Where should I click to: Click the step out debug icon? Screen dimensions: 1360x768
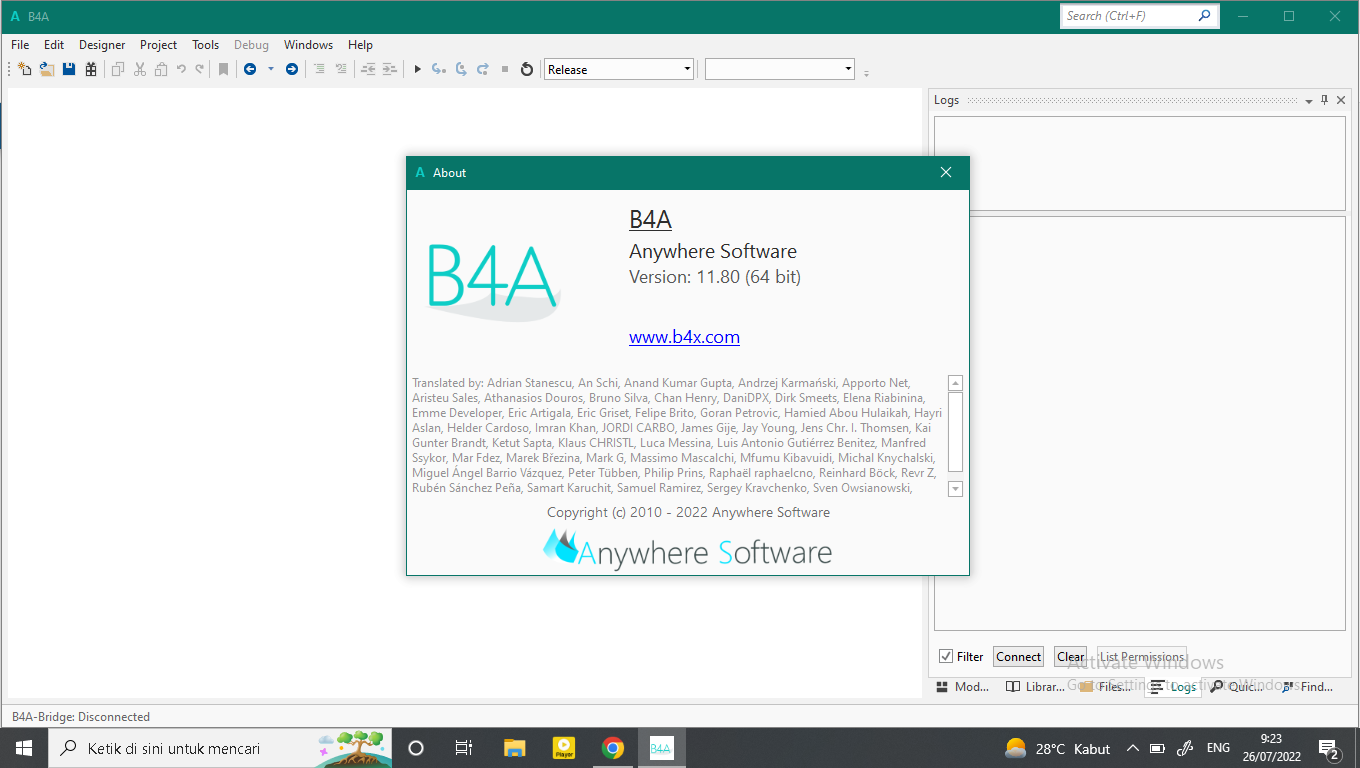[x=483, y=69]
